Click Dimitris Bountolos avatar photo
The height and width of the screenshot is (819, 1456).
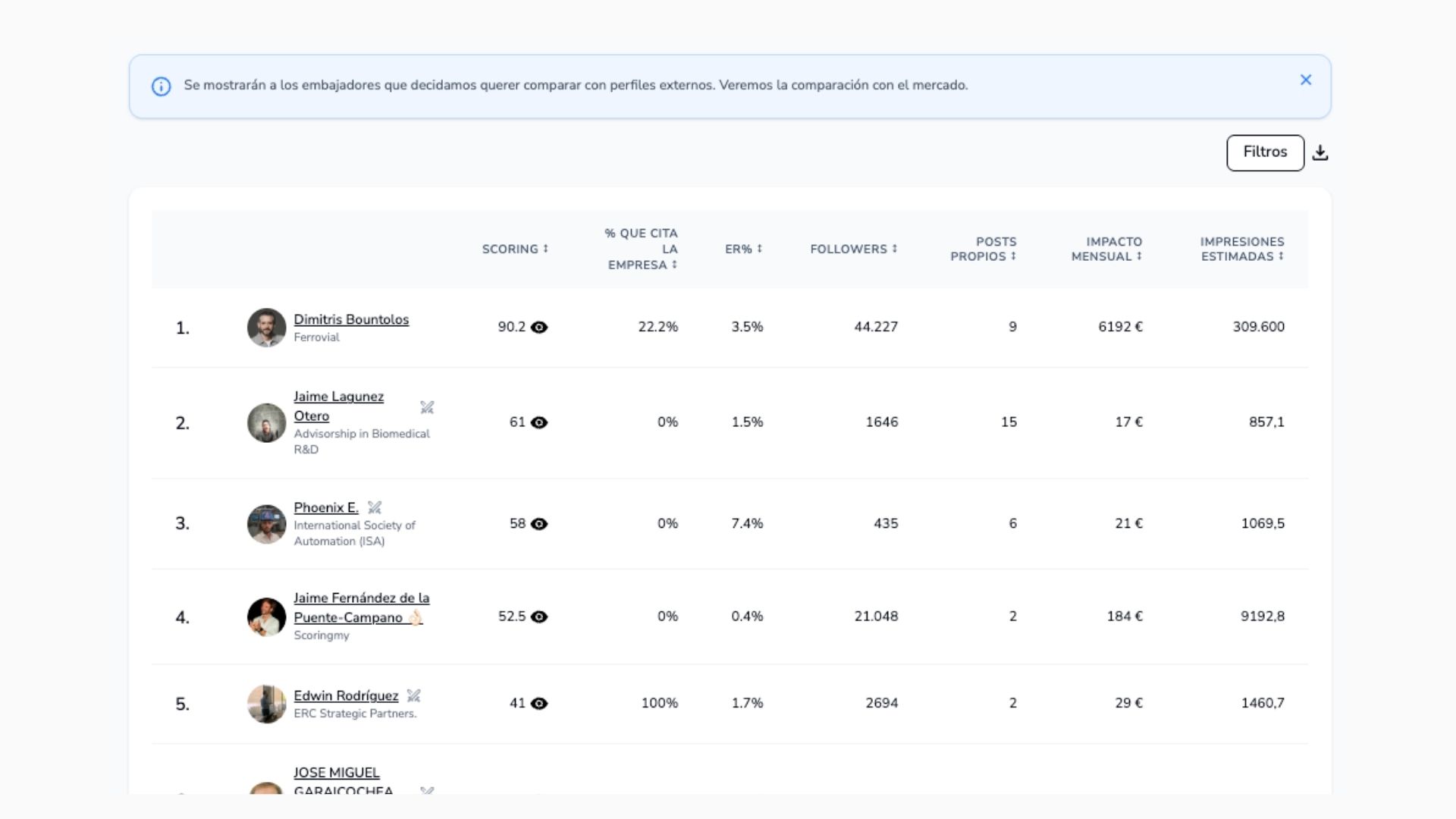point(266,328)
